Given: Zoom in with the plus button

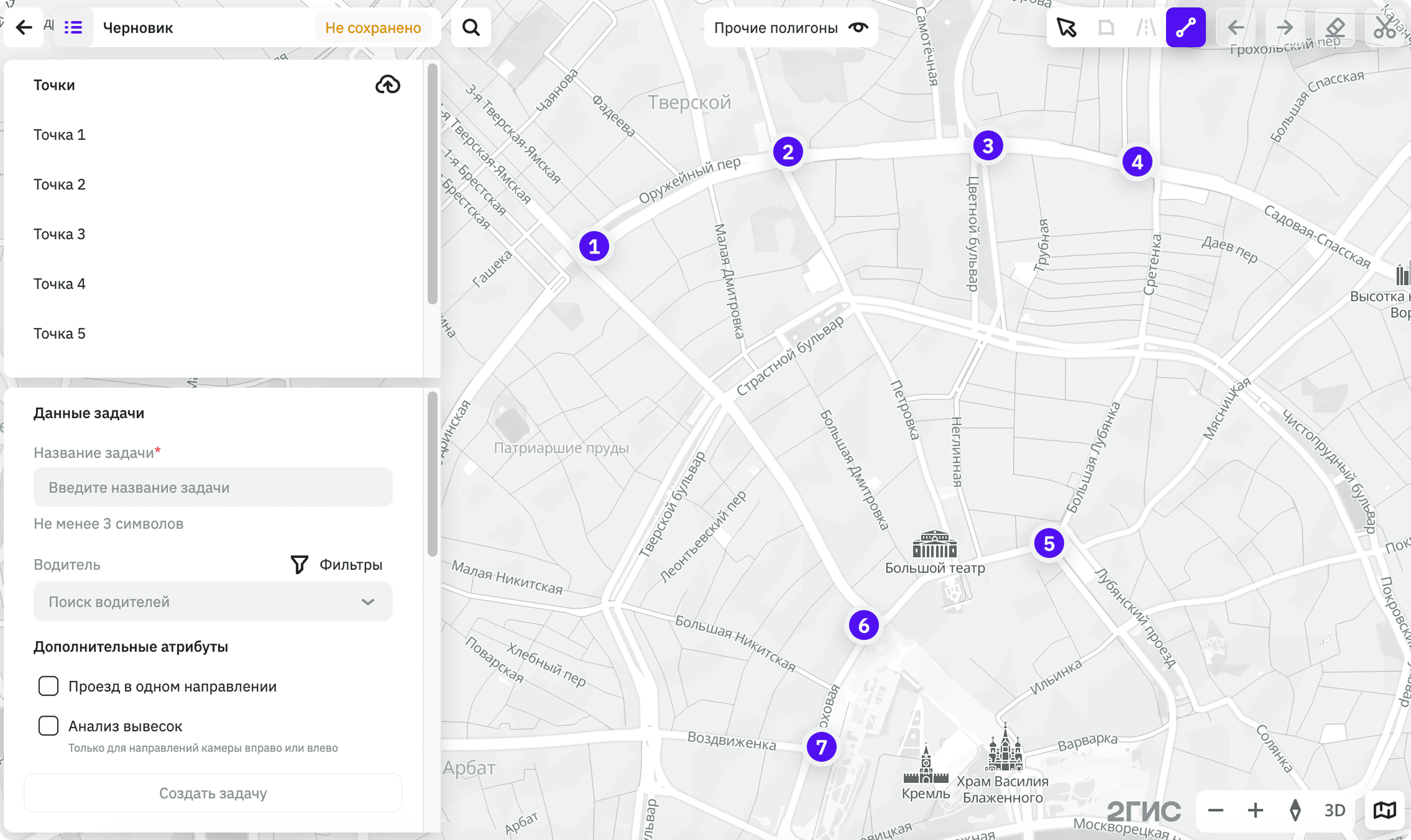Looking at the screenshot, I should (1255, 811).
